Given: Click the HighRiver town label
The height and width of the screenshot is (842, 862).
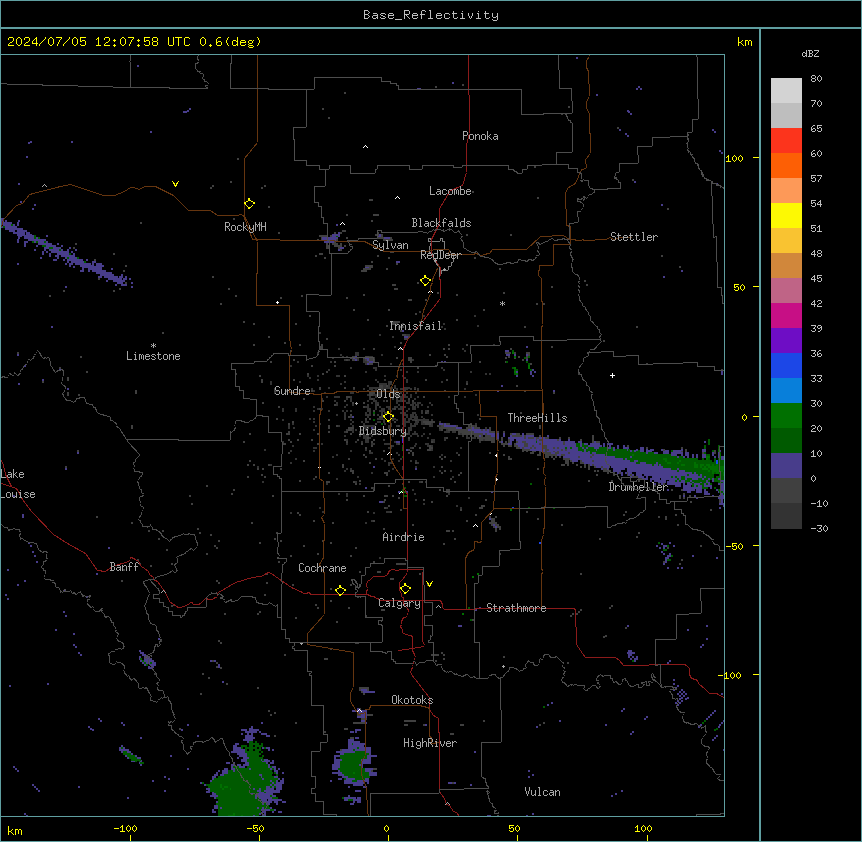Looking at the screenshot, I should click(430, 743).
